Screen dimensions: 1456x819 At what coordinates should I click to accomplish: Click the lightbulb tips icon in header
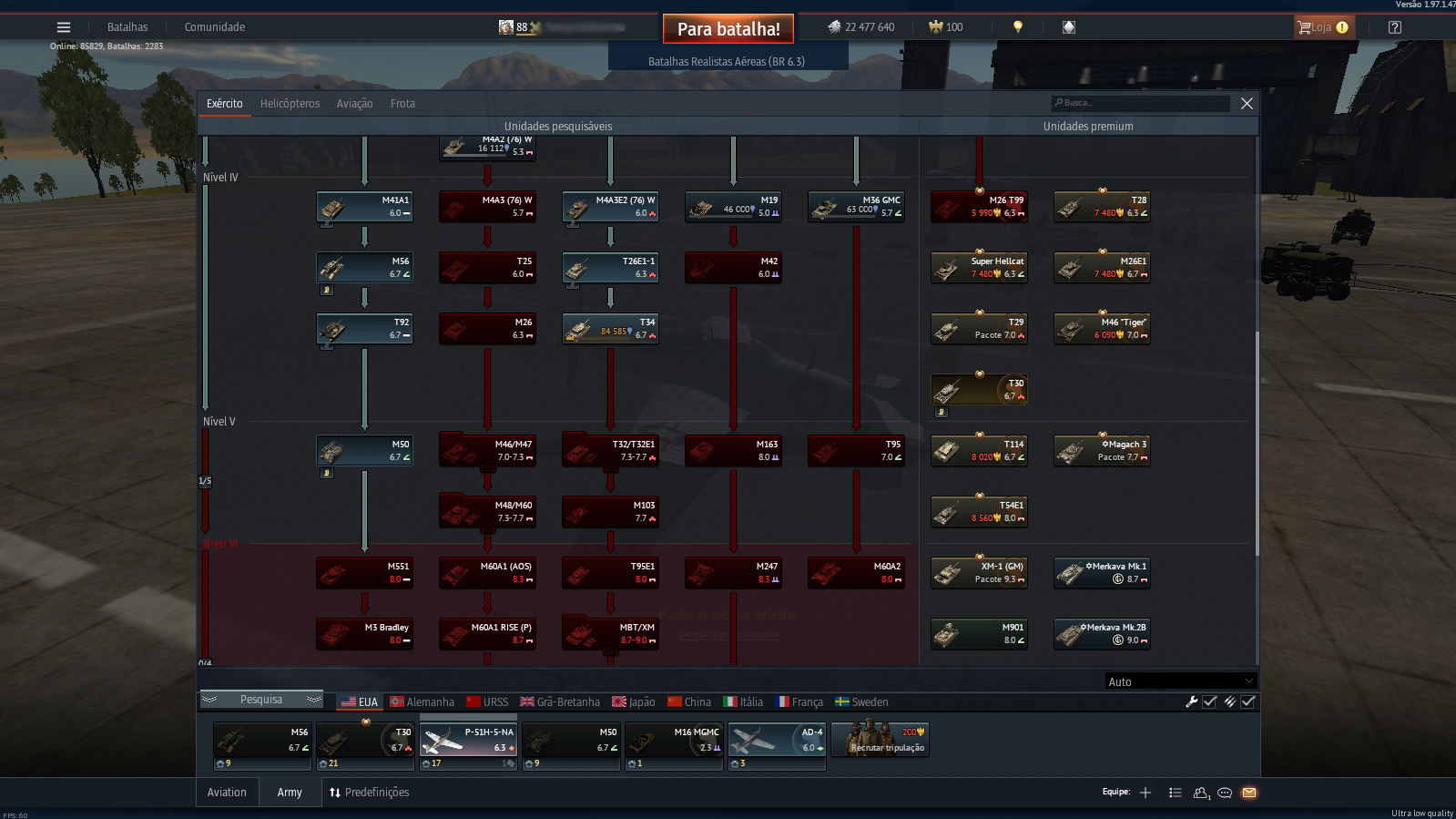pyautogui.click(x=1018, y=27)
